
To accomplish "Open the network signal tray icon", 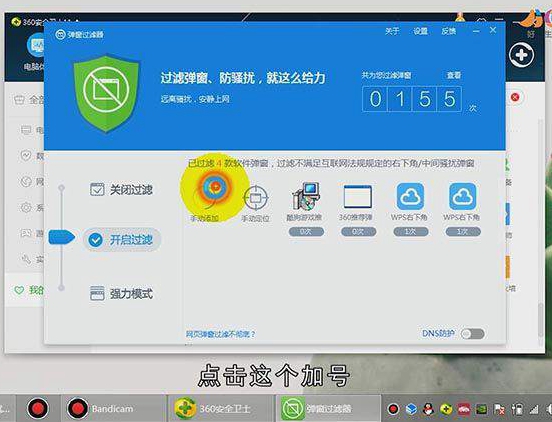I will (534, 409).
